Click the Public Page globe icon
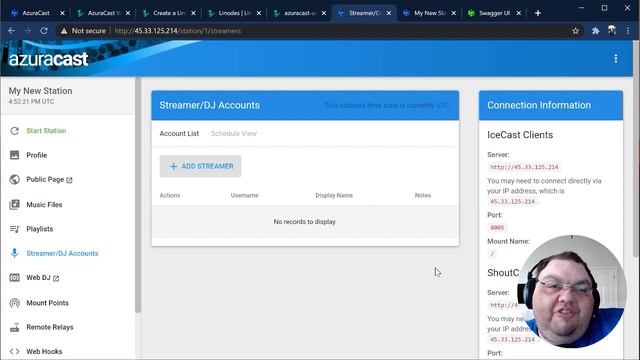 coord(14,180)
